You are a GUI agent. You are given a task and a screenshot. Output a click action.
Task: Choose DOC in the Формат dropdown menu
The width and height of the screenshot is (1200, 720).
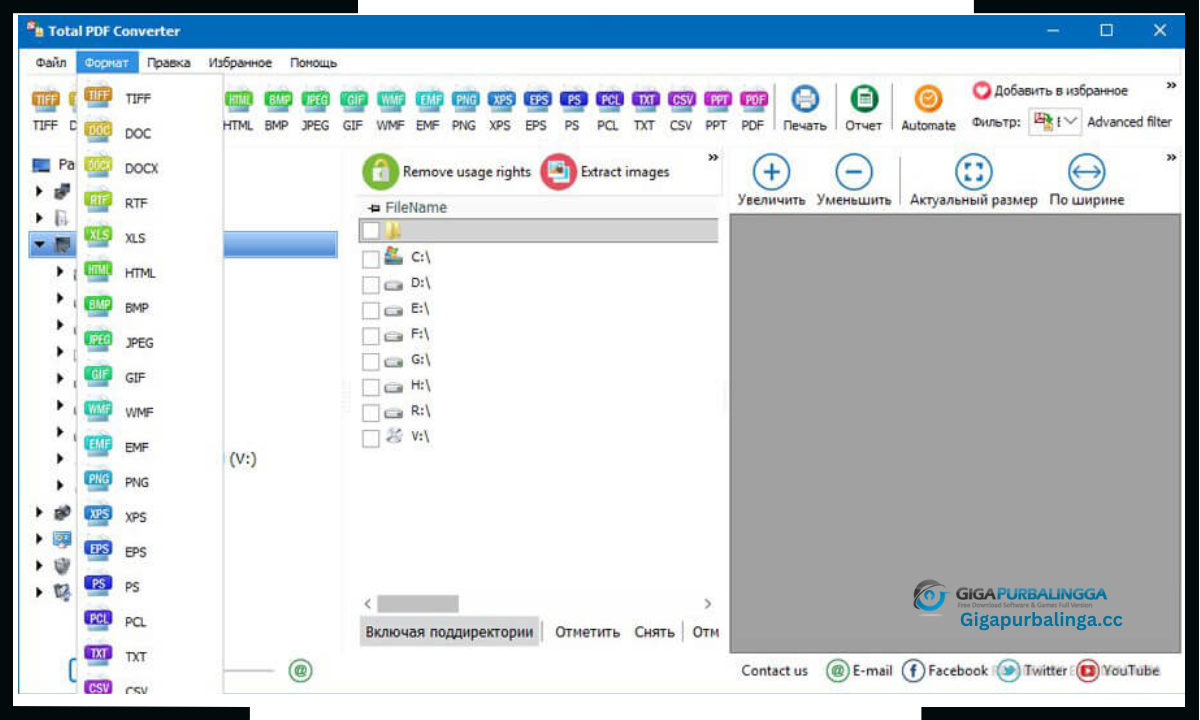coord(150,133)
